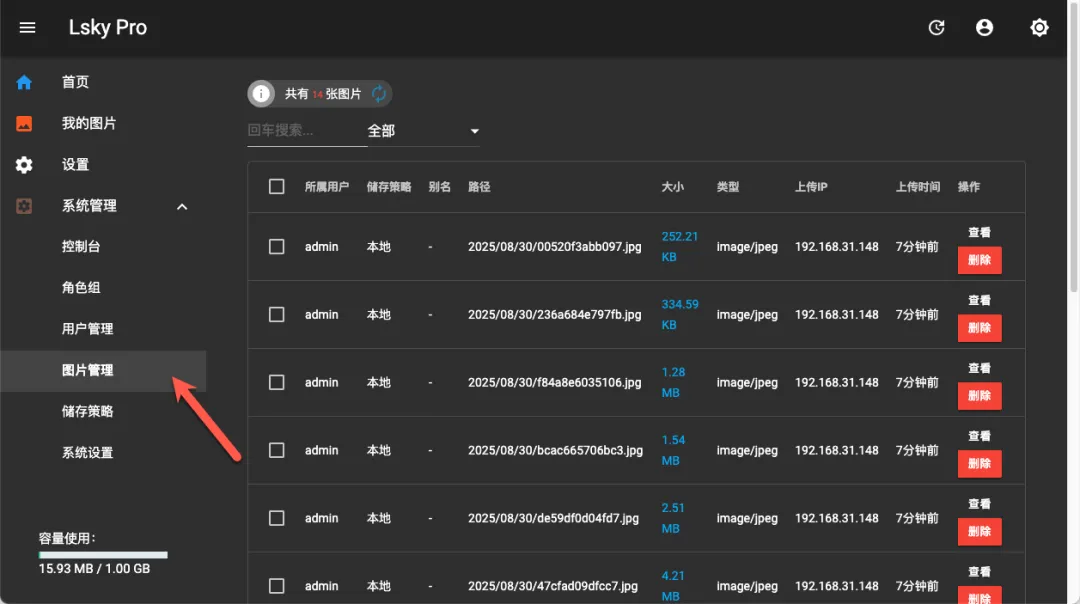Check the box for 00520f3abb097.jpg row
The image size is (1080, 604).
click(x=277, y=247)
